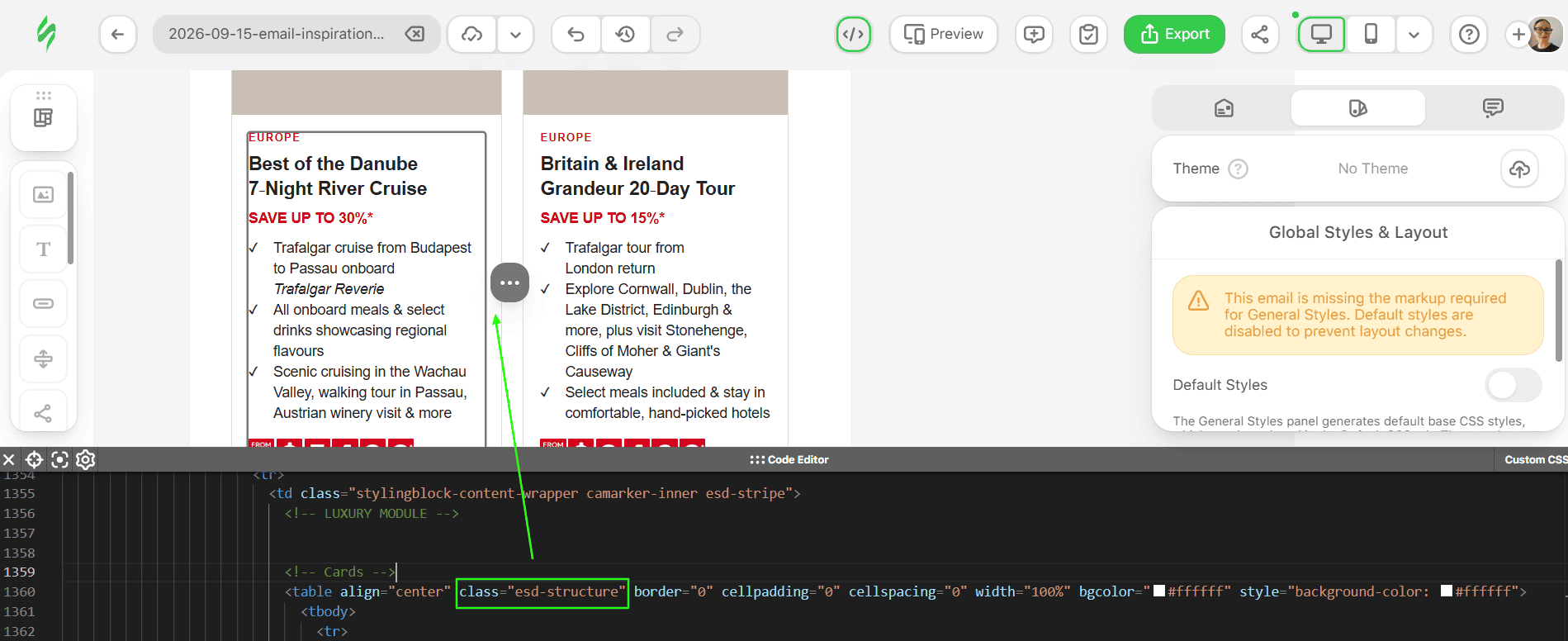Go back using the left arrow button
1568x641 pixels.
click(x=117, y=35)
